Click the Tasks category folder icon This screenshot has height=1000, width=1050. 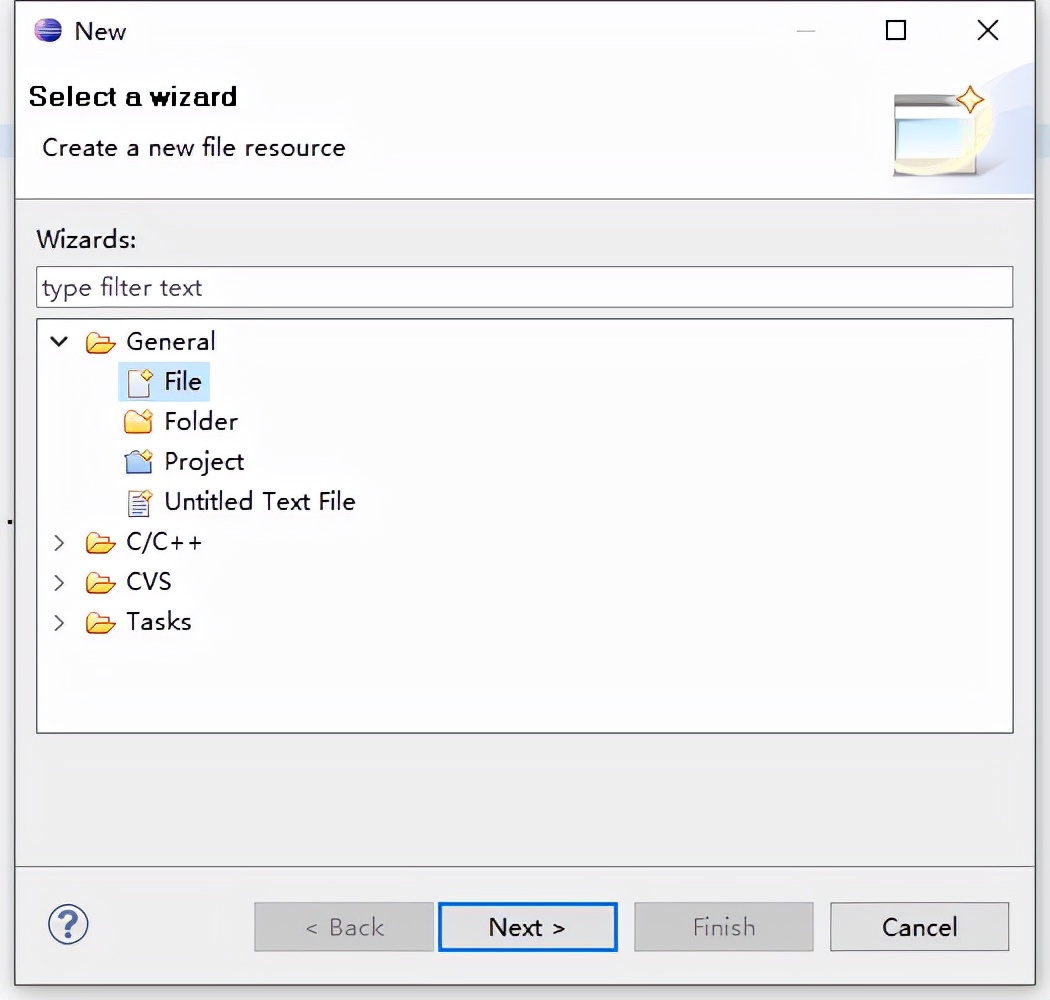tap(100, 623)
